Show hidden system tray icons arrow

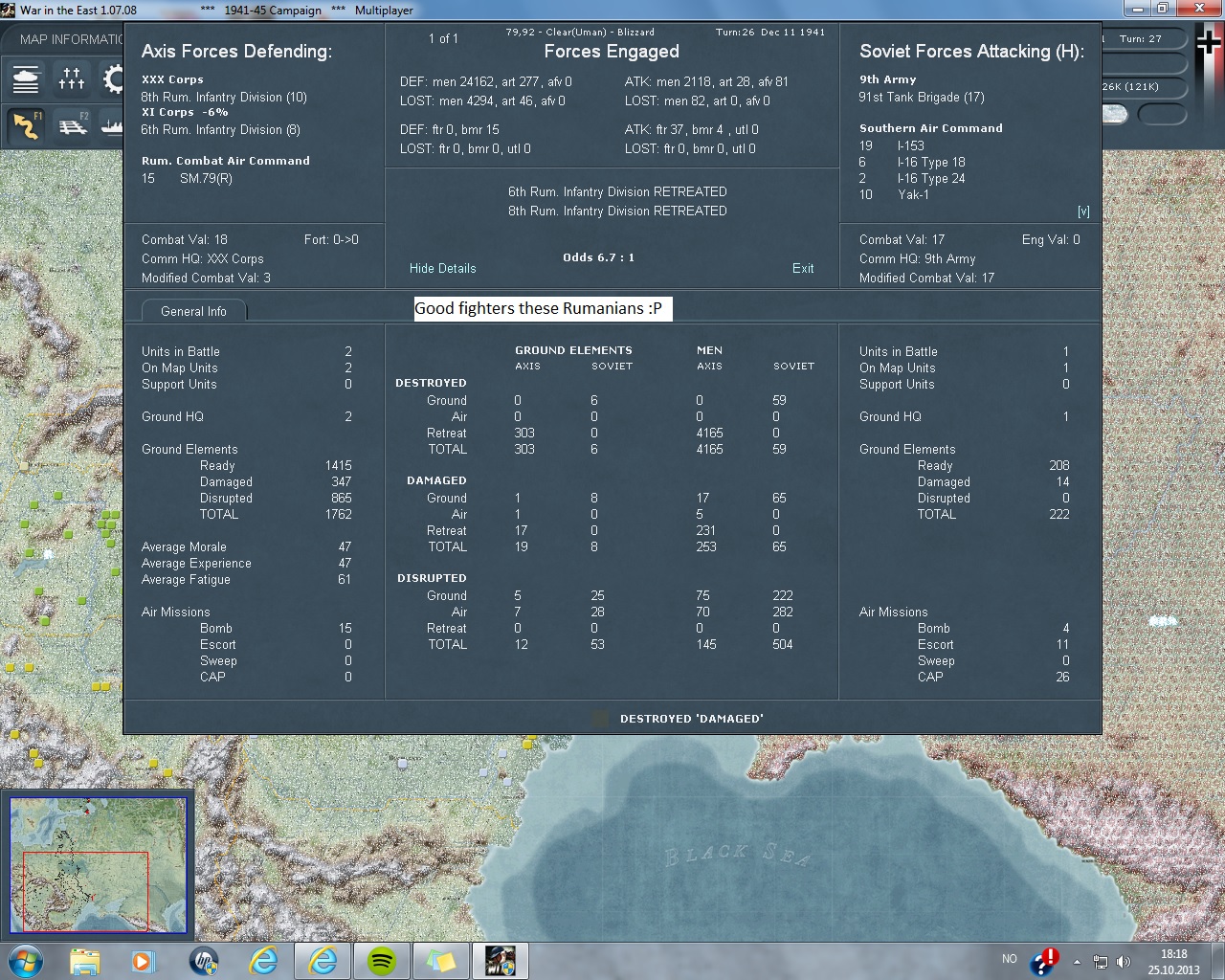coord(1077,961)
